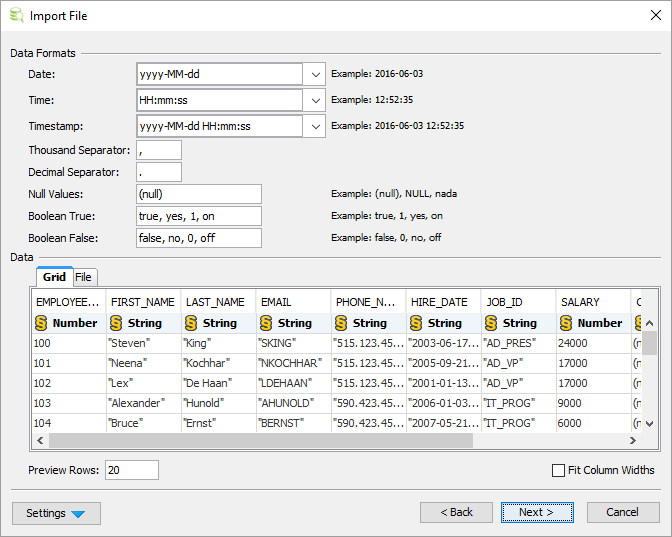Select the cell "AD_PRES"
This screenshot has width=672, height=537.
tap(519, 343)
